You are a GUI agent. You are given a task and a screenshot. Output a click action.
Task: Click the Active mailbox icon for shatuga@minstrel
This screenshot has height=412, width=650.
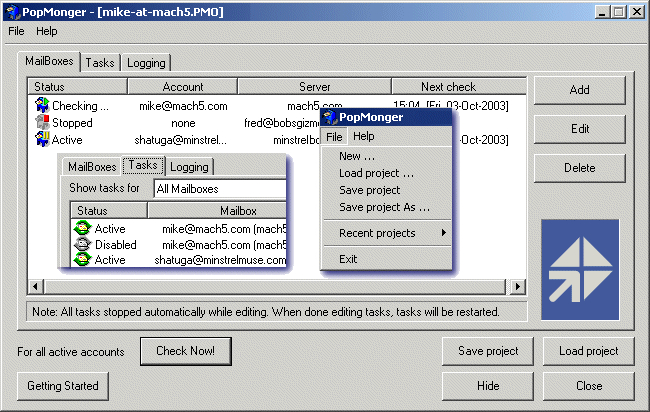click(x=42, y=139)
